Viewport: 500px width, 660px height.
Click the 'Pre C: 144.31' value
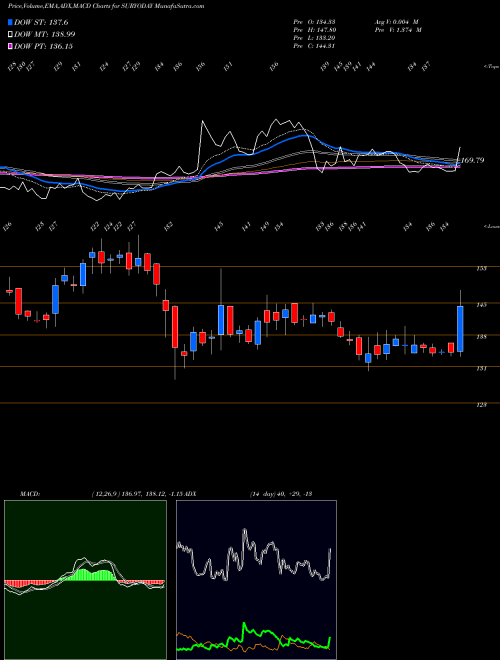coord(314,45)
